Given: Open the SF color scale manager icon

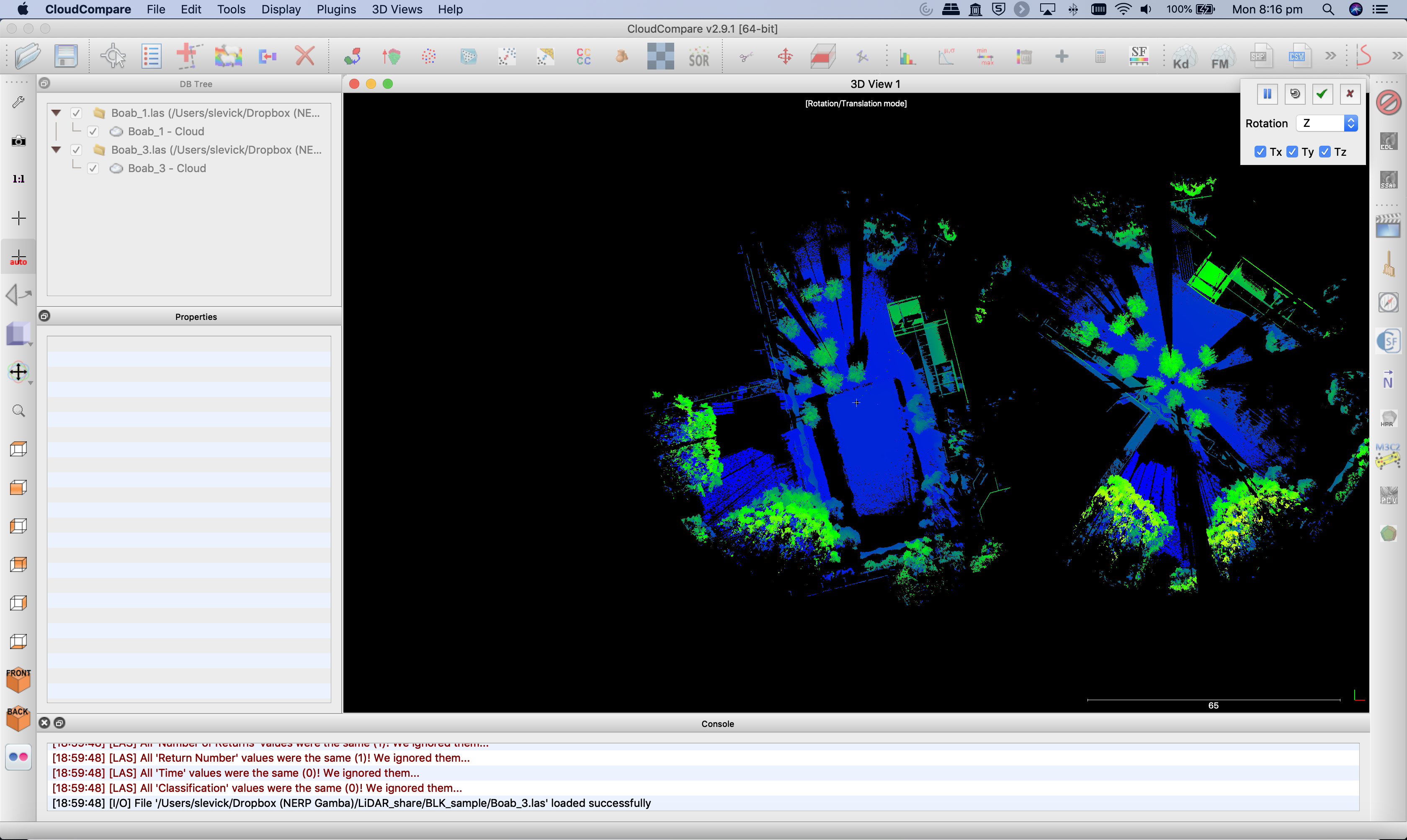Looking at the screenshot, I should 1139,56.
